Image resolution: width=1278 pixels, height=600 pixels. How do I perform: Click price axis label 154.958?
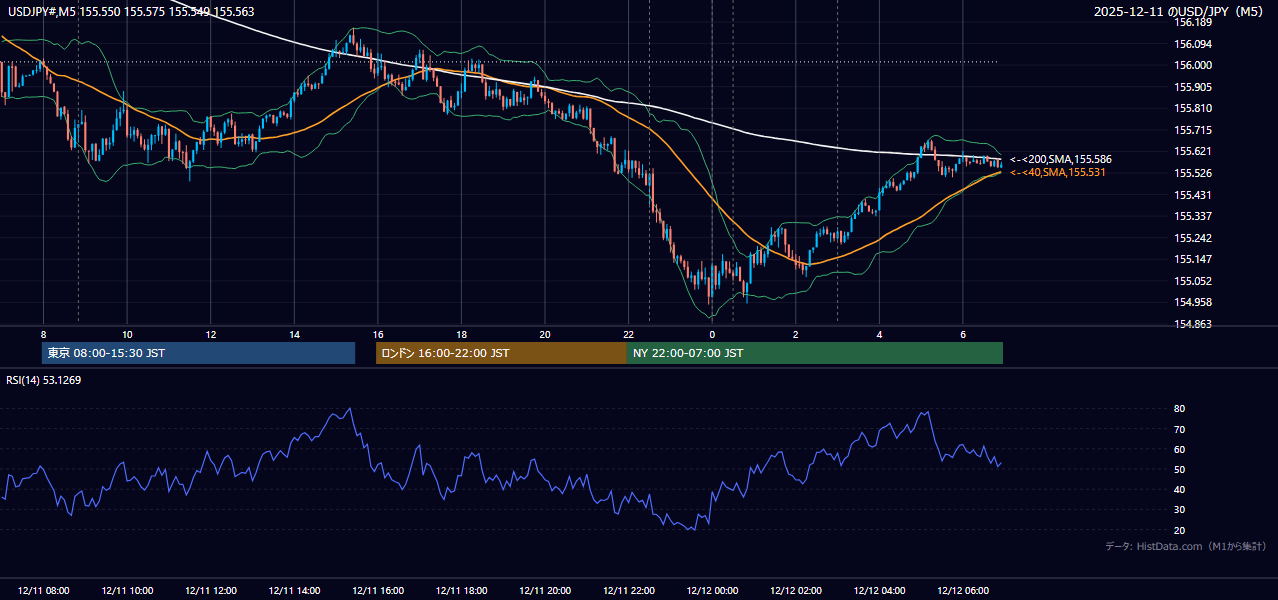[1193, 302]
